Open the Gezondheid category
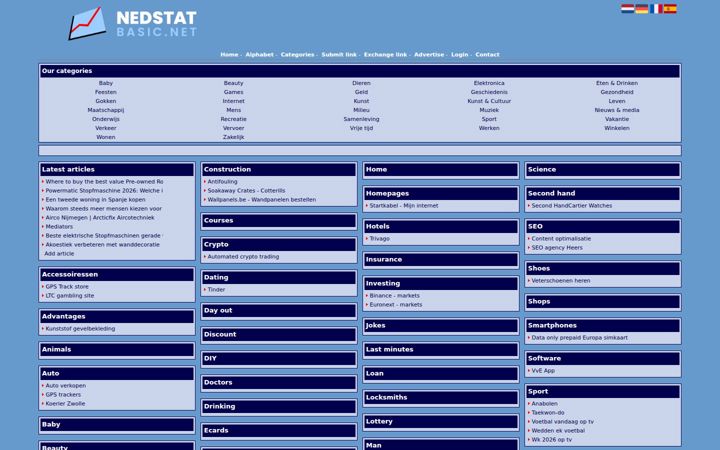The image size is (720, 450). click(x=617, y=92)
